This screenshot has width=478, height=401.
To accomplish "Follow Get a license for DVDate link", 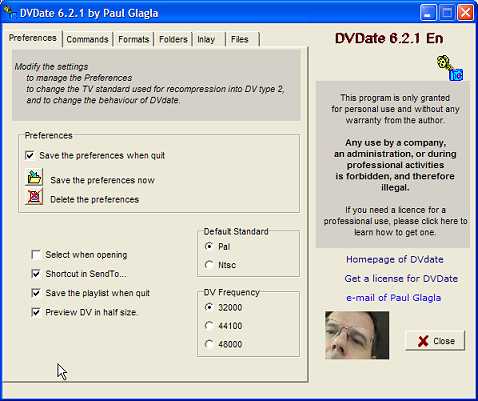I will click(401, 279).
